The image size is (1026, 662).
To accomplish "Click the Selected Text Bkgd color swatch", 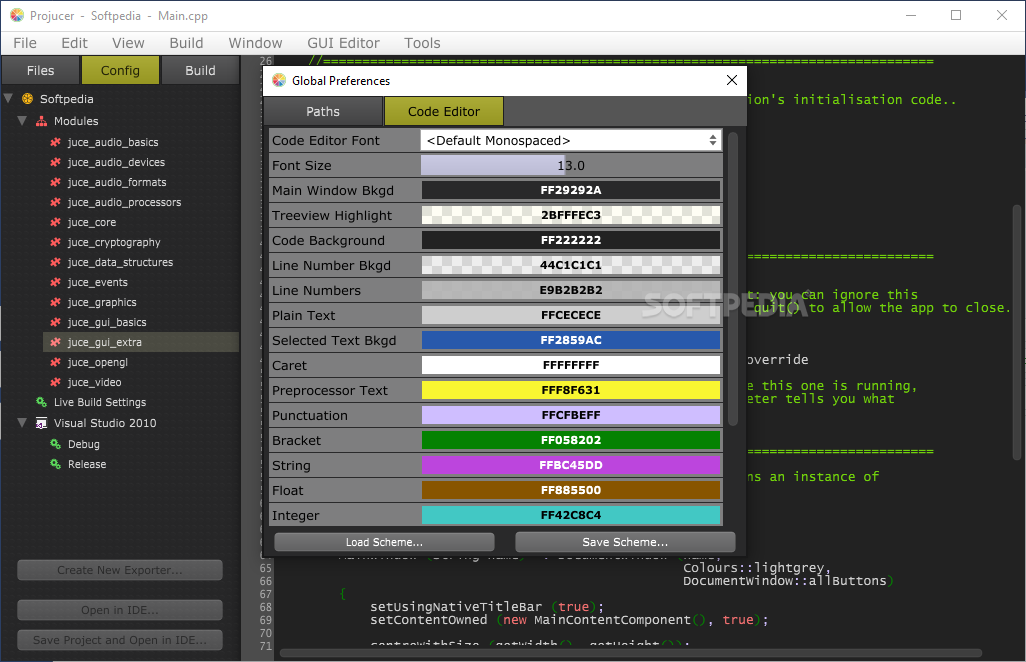I will (x=571, y=340).
